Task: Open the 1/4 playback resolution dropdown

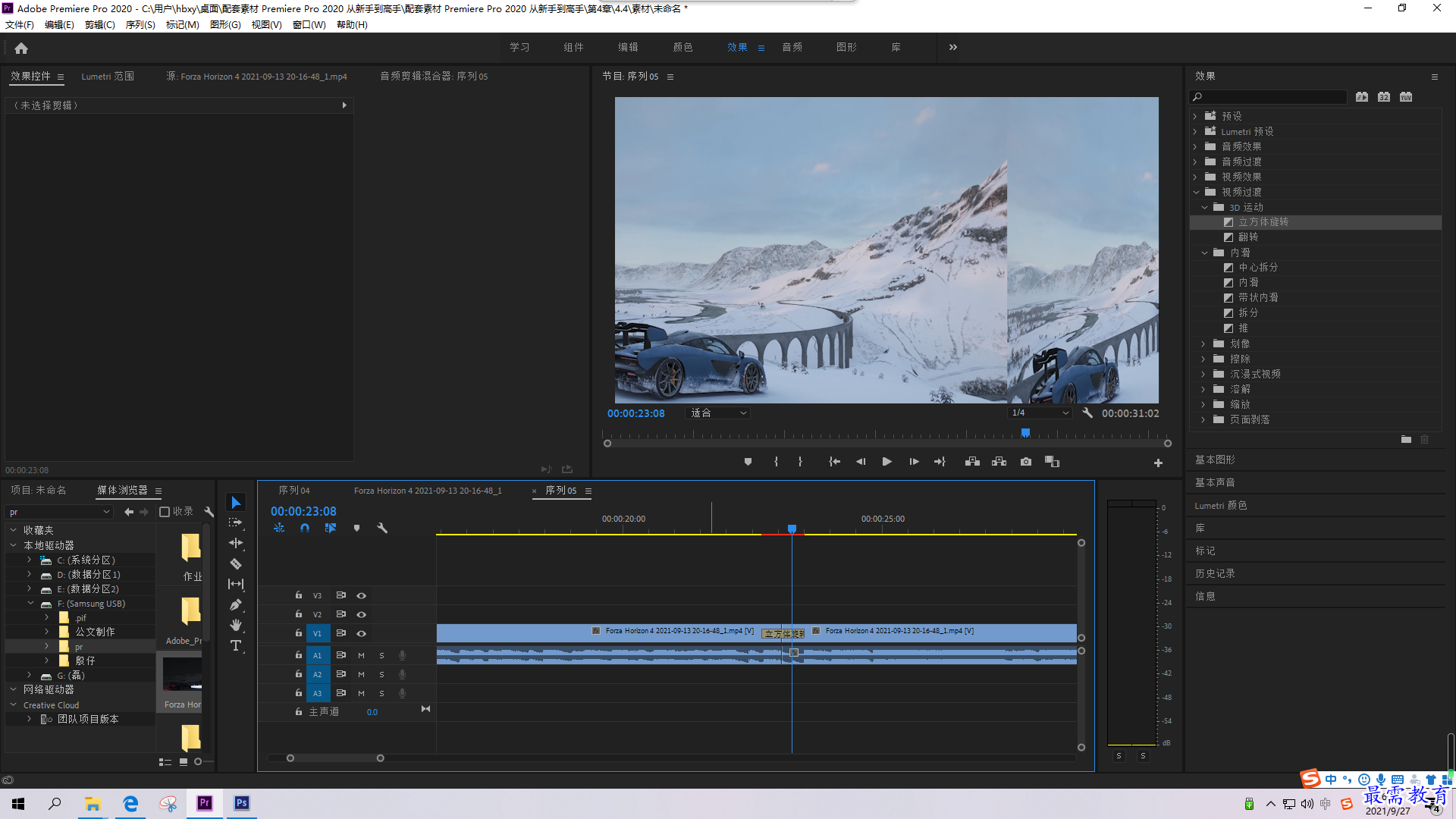Action: pos(1040,413)
